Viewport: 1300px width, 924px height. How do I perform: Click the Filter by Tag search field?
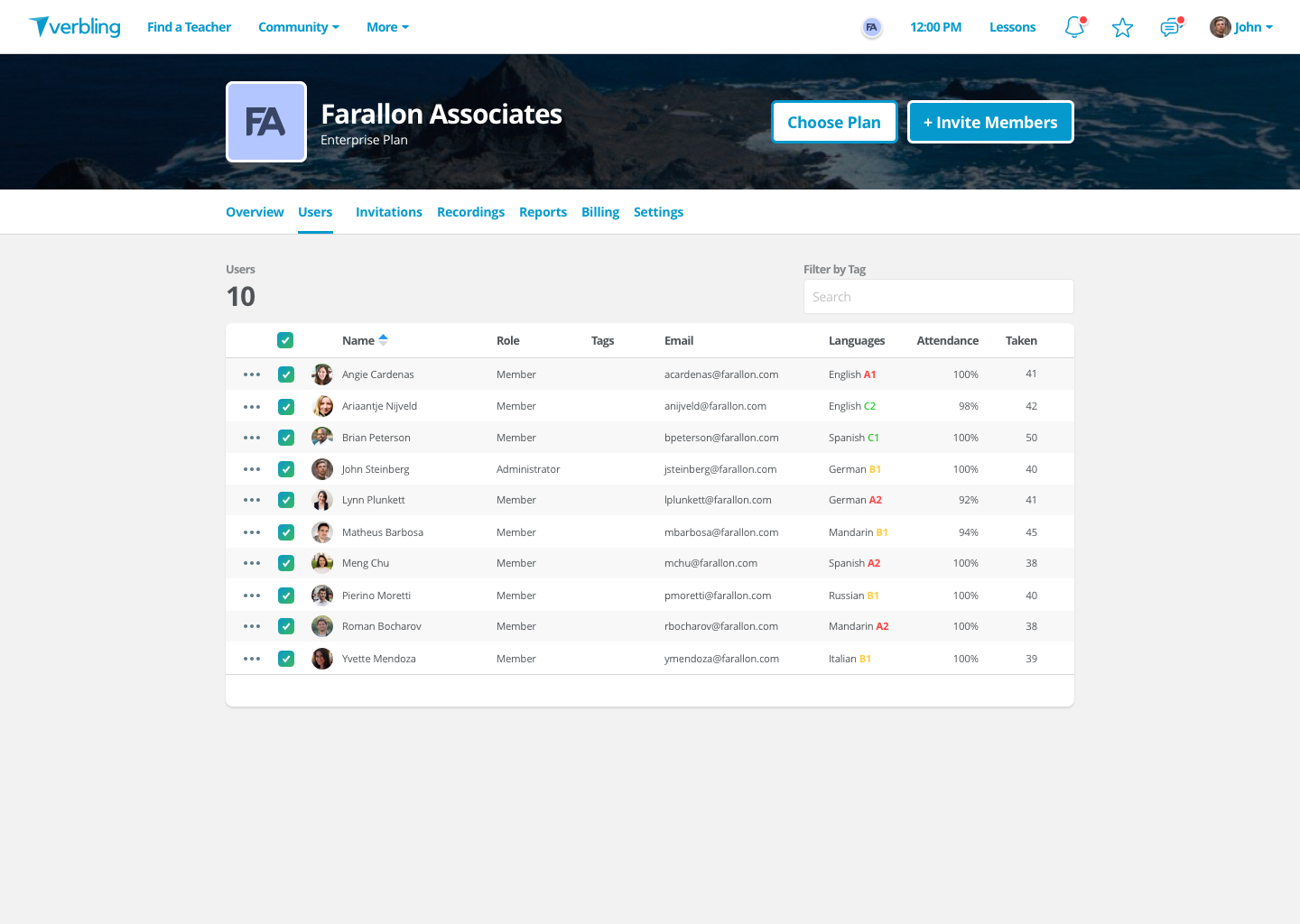(x=939, y=297)
